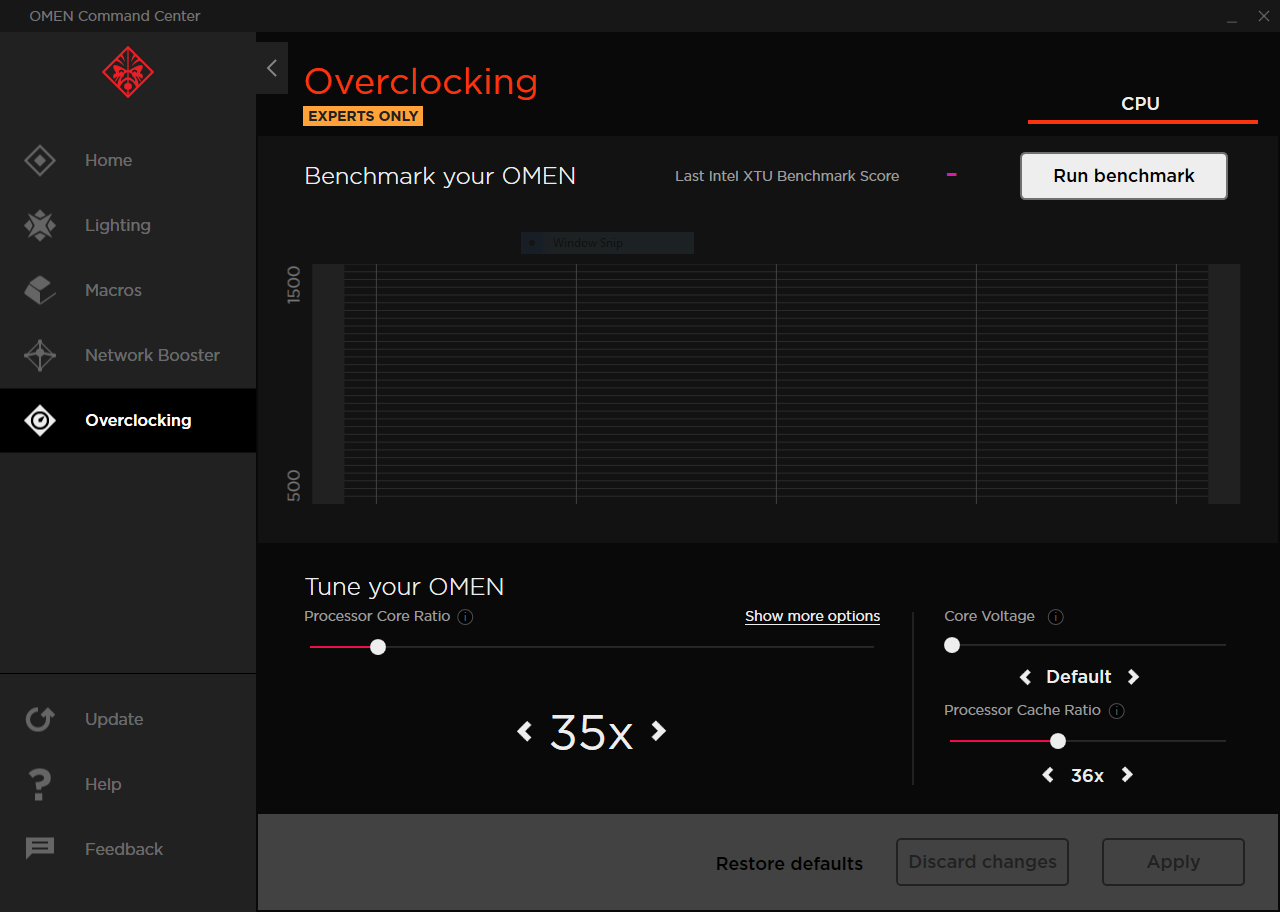Image resolution: width=1280 pixels, height=912 pixels.
Task: Open the Feedback chat icon
Action: 40,849
